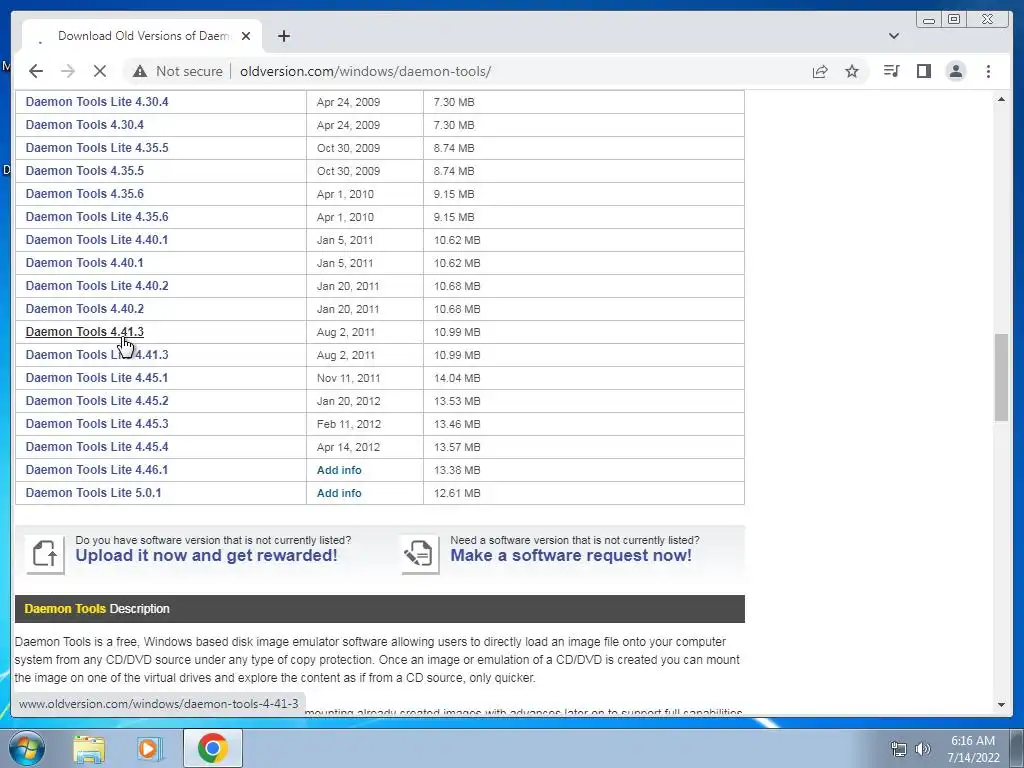The width and height of the screenshot is (1024, 768).
Task: Click Upload it now and get rewarded
Action: [x=206, y=555]
